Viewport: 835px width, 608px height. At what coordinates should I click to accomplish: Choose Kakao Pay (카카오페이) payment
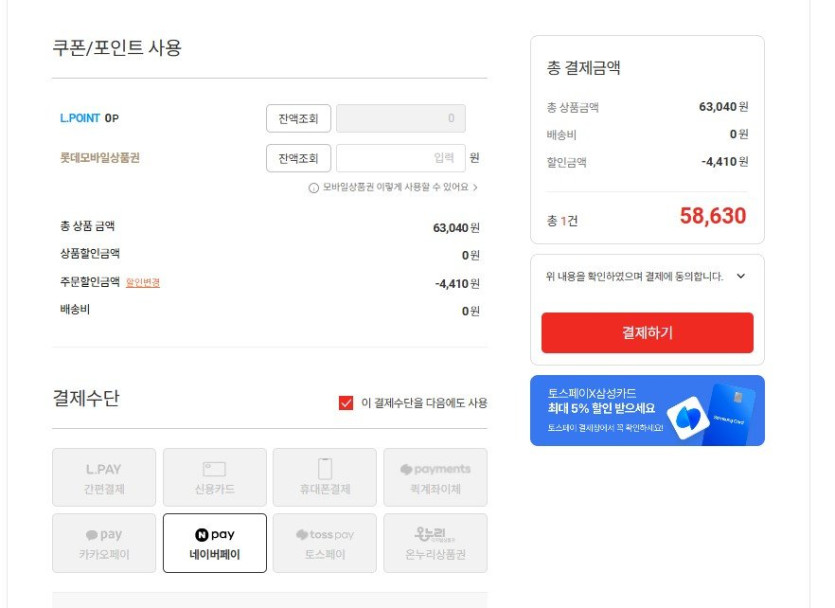(104, 543)
